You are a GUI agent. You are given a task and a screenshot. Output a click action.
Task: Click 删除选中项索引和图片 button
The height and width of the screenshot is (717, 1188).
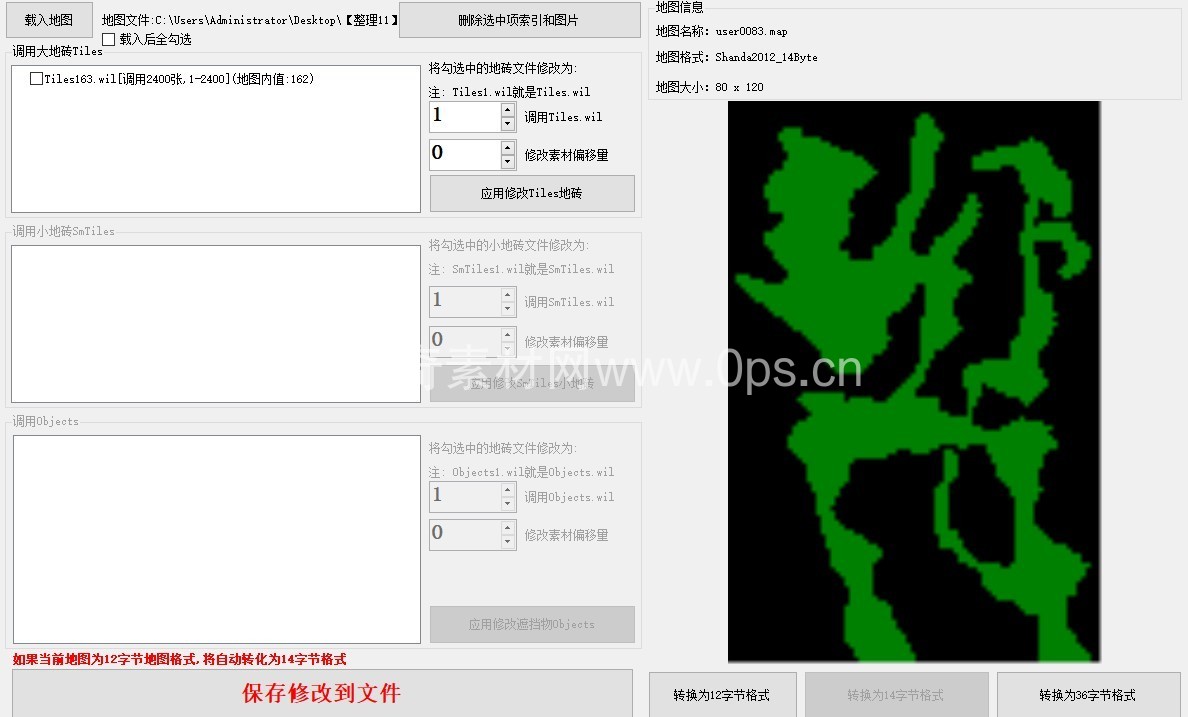tap(518, 20)
